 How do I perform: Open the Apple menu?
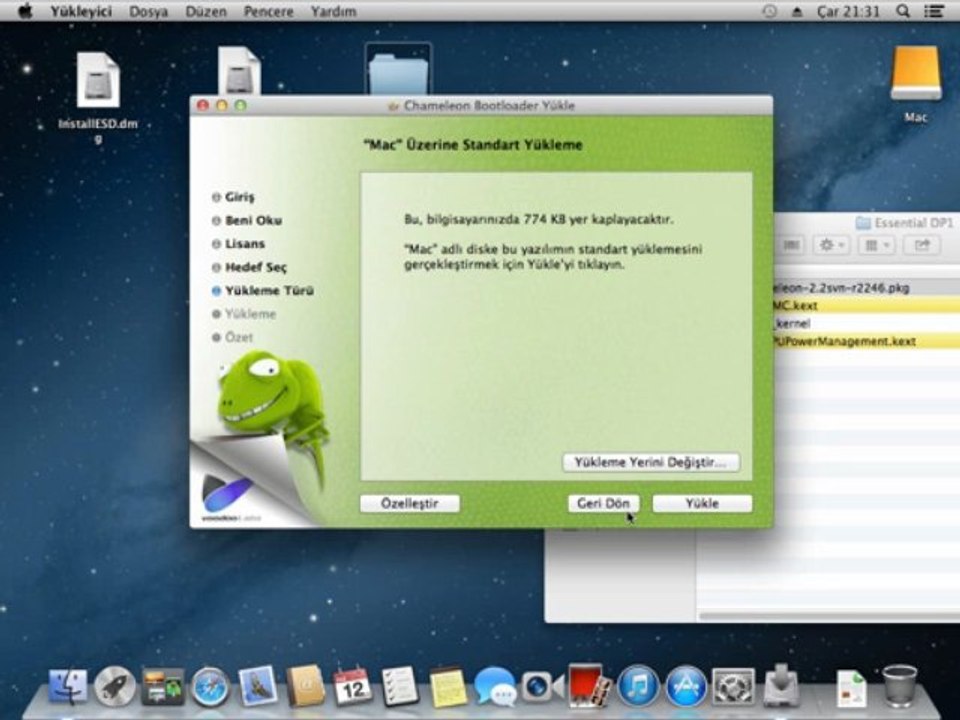pos(24,11)
